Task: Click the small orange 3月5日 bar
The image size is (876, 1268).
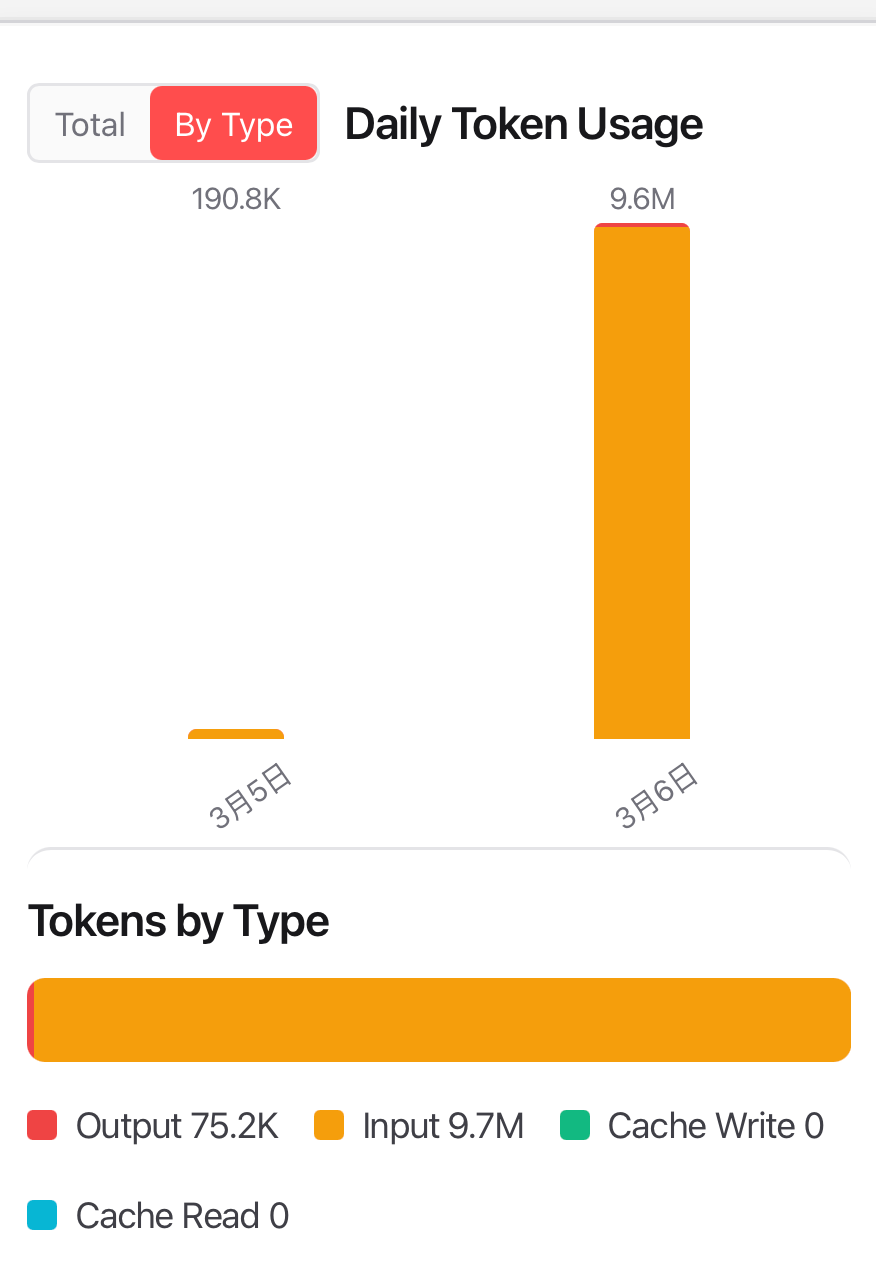Action: (x=236, y=735)
